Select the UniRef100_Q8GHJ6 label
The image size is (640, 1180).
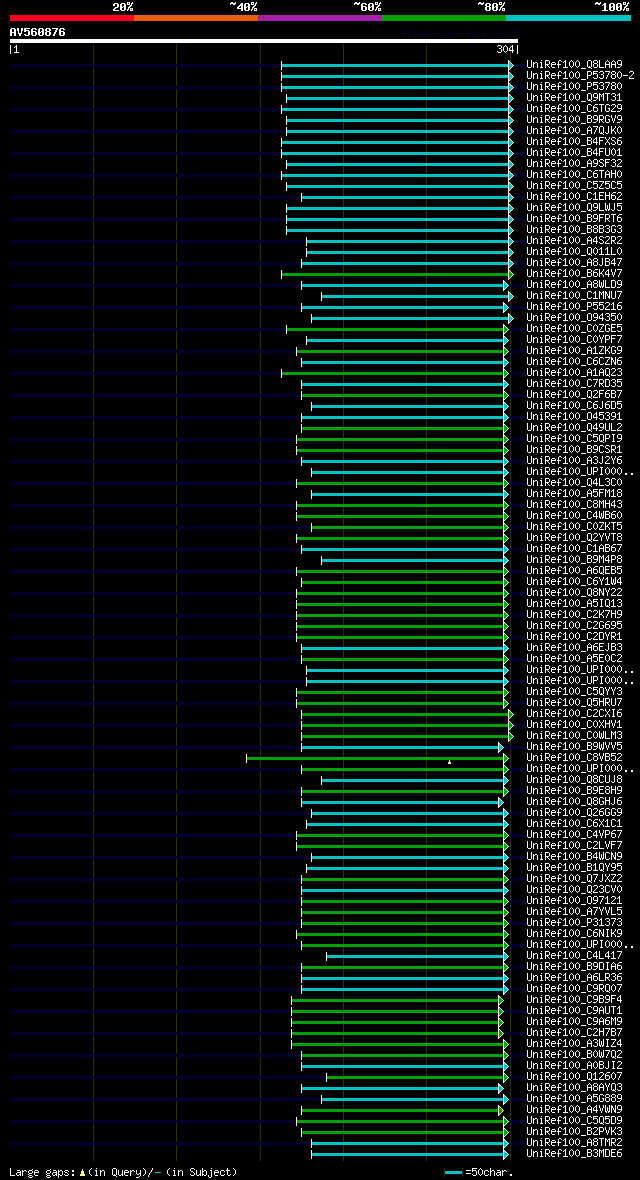pyautogui.click(x=574, y=801)
